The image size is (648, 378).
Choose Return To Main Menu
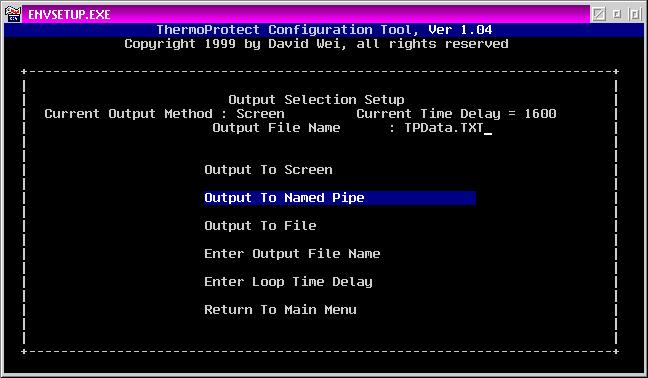280,310
